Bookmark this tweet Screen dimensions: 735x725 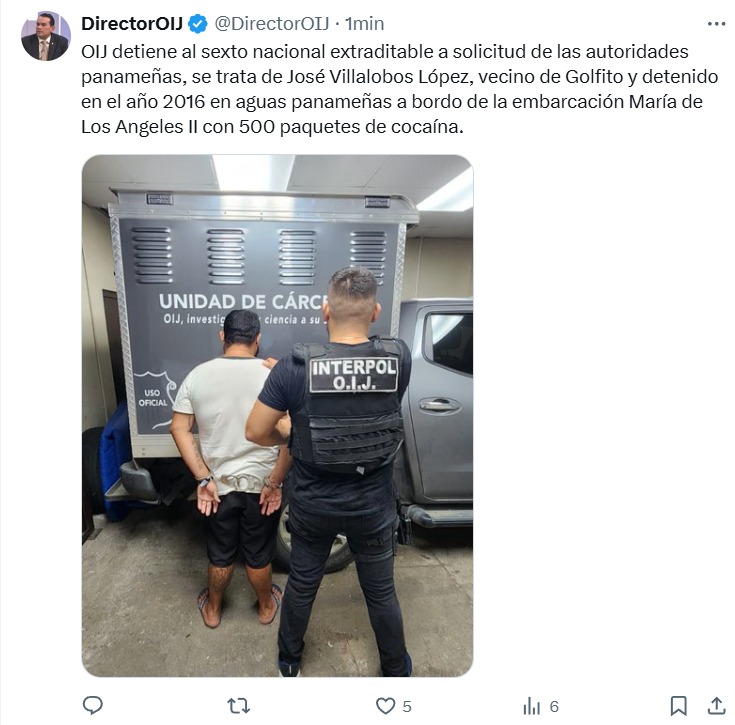point(678,706)
